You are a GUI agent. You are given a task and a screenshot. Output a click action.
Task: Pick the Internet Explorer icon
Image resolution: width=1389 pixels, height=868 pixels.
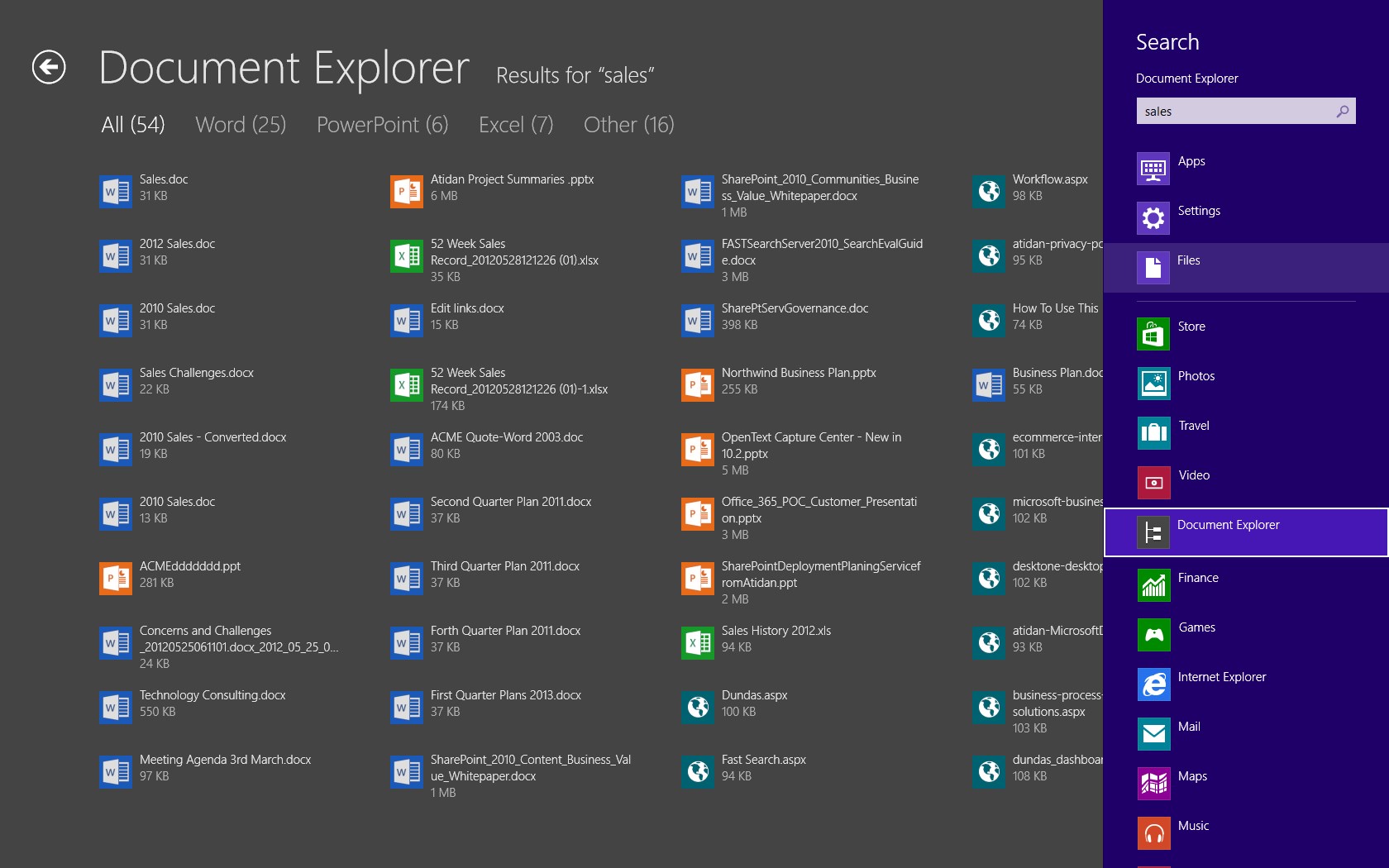(1153, 684)
